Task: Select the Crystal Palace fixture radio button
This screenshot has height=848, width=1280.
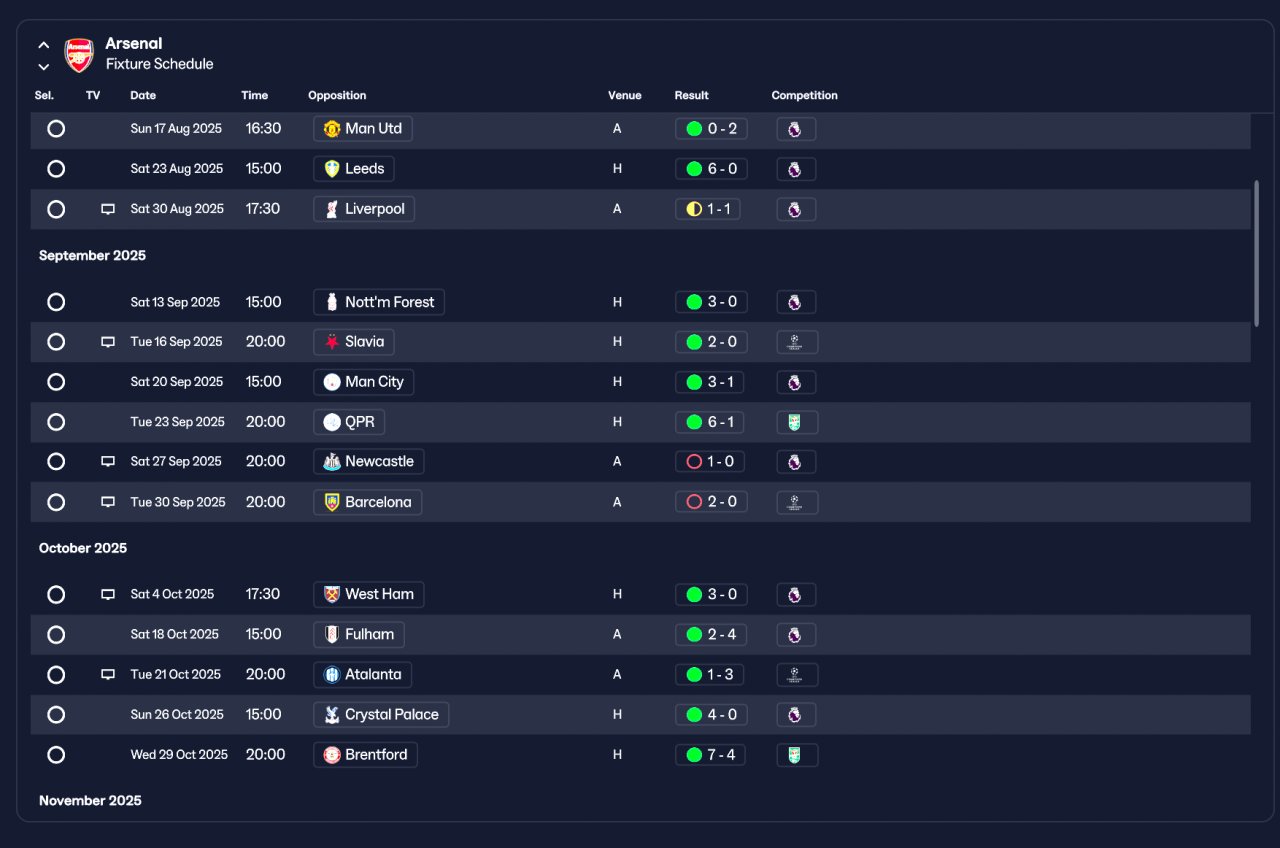Action: [x=56, y=715]
